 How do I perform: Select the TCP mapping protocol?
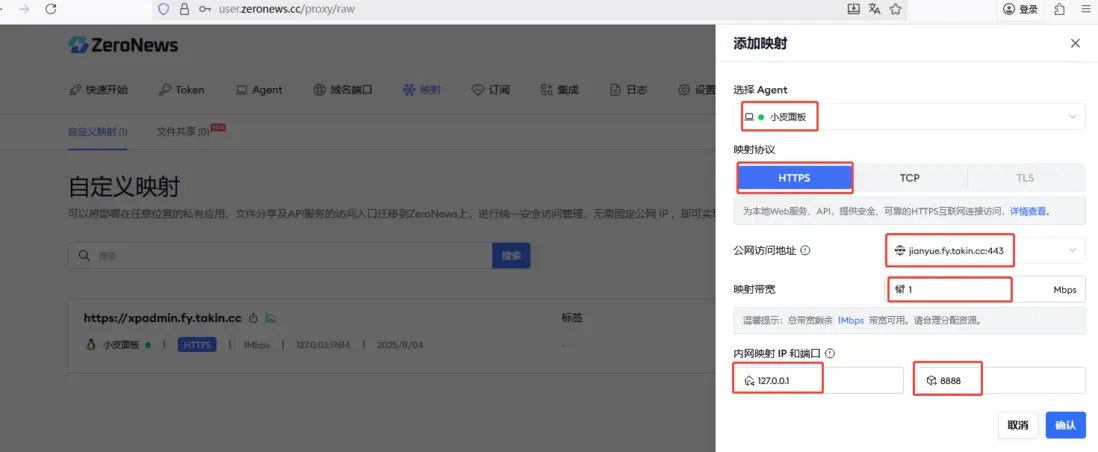coord(910,178)
